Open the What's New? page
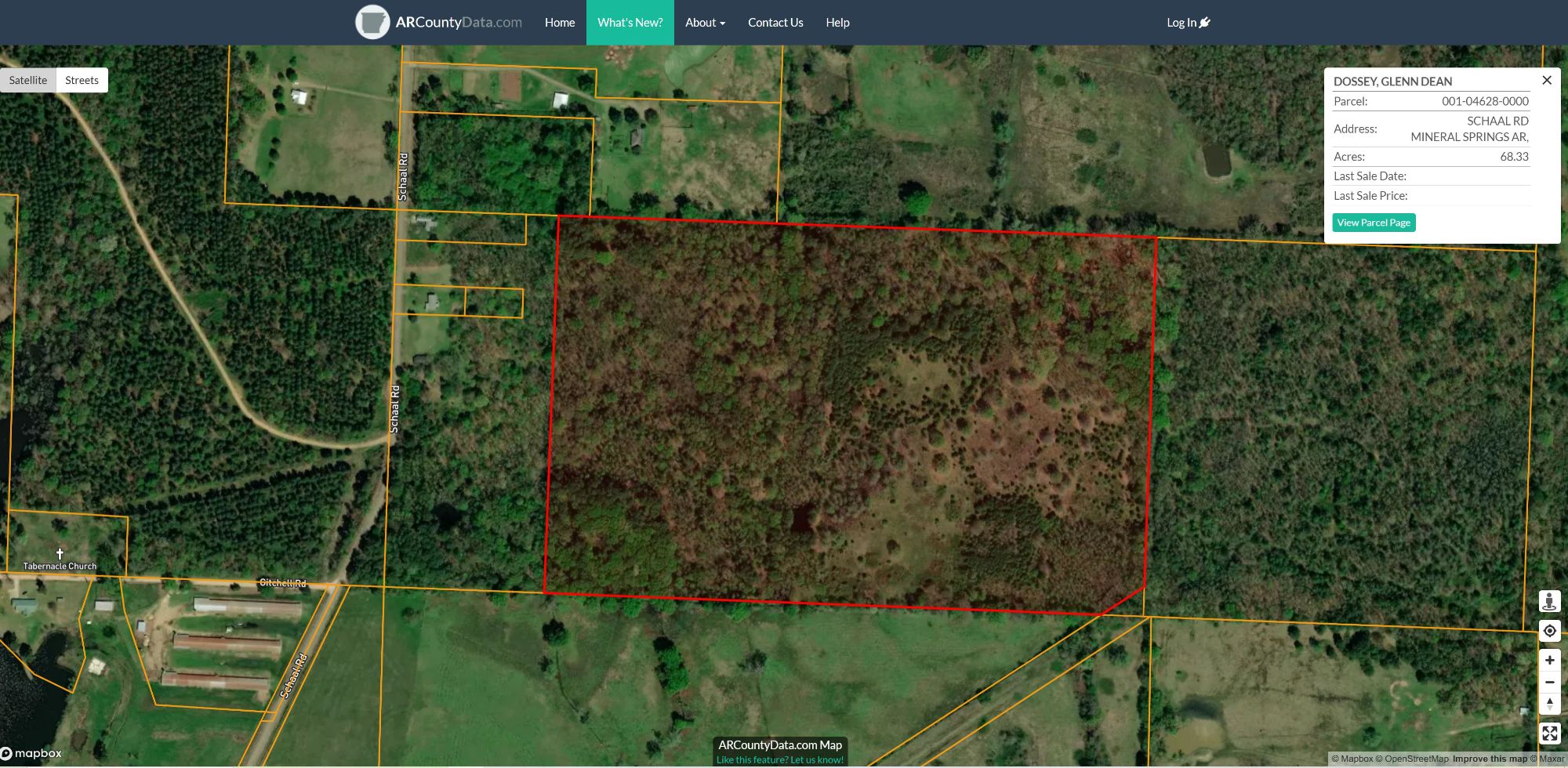This screenshot has height=768, width=1568. [x=630, y=22]
